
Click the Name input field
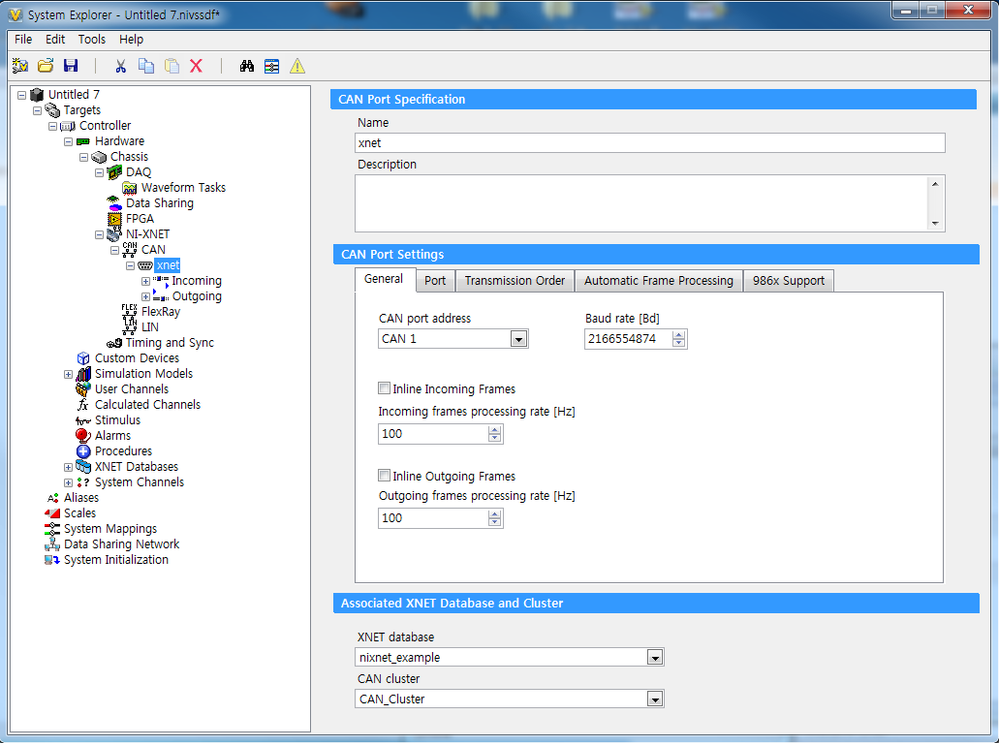pyautogui.click(x=650, y=143)
